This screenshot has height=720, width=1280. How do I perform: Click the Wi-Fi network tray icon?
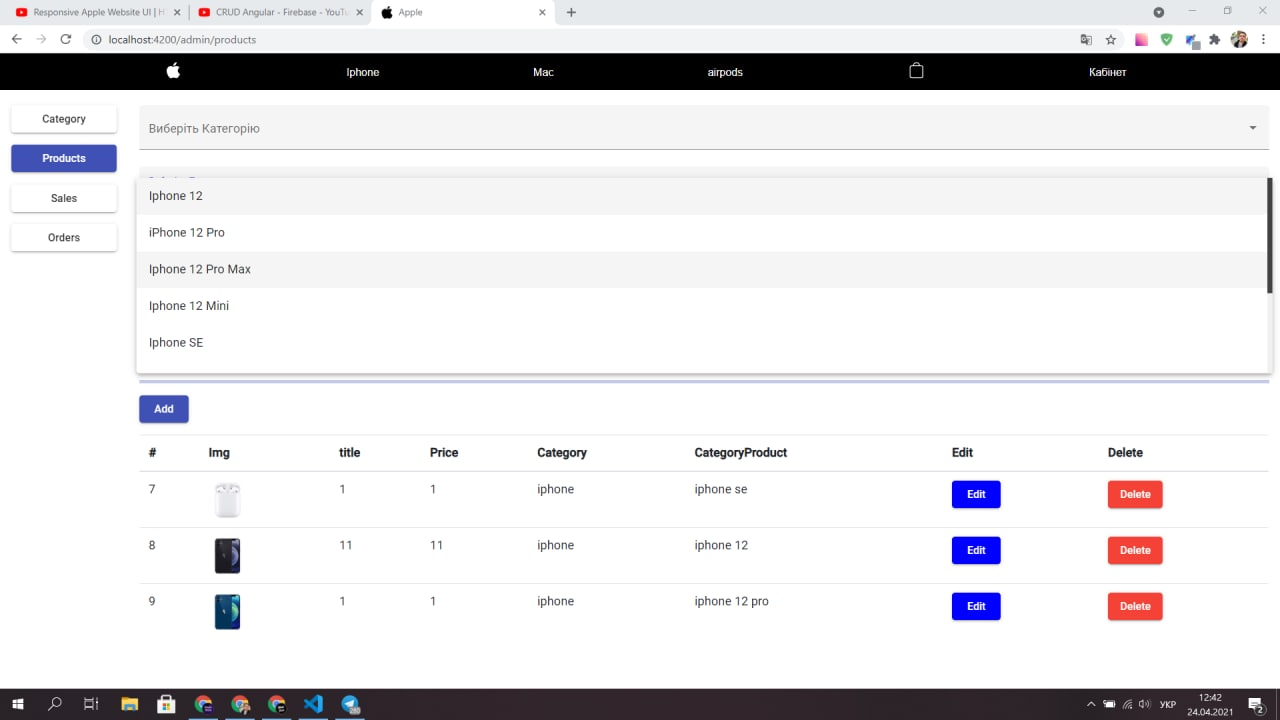tap(1127, 704)
